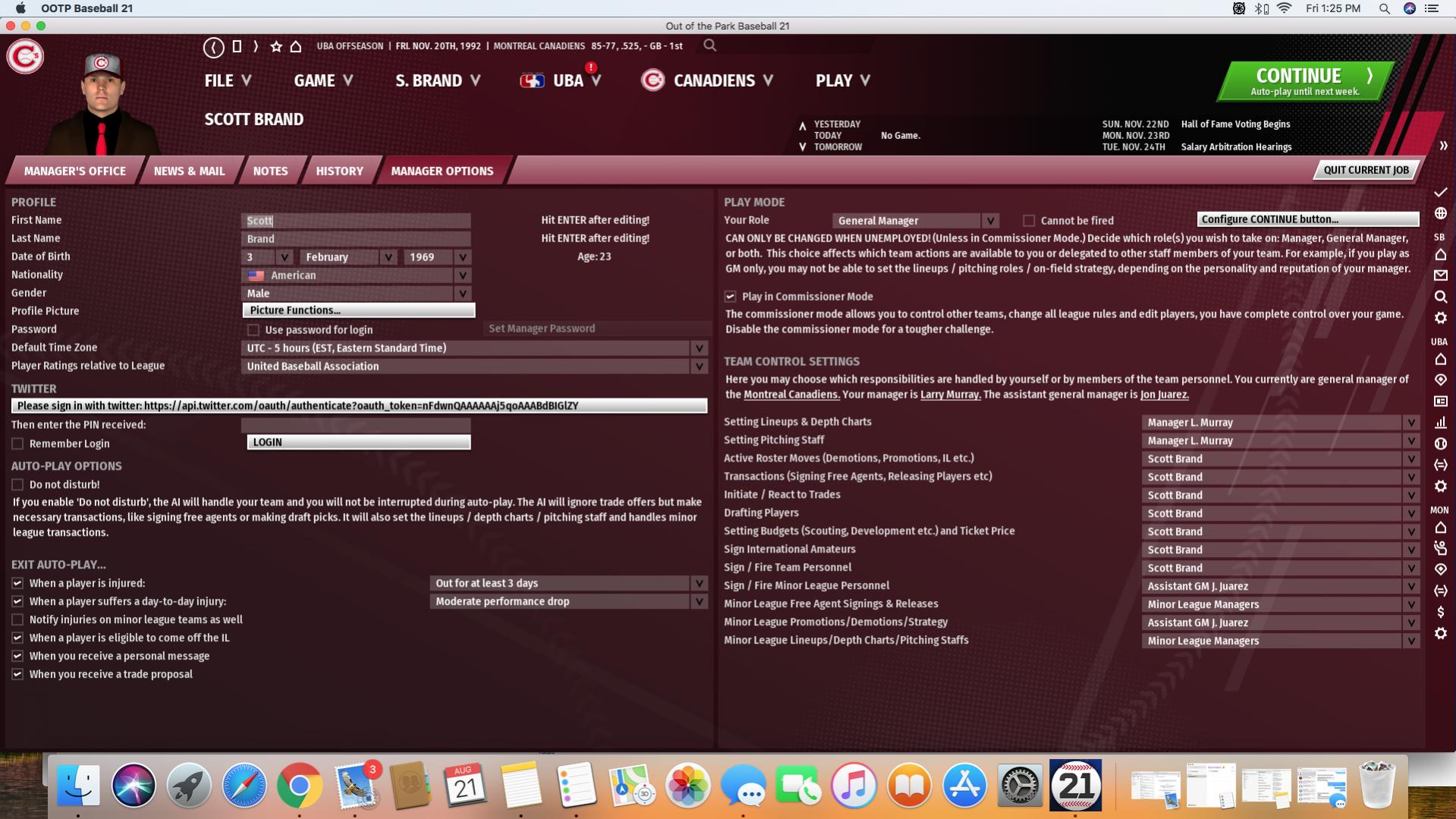Viewport: 1456px width, 819px height.
Task: Click the dollar sign finances icon
Action: tap(1440, 612)
